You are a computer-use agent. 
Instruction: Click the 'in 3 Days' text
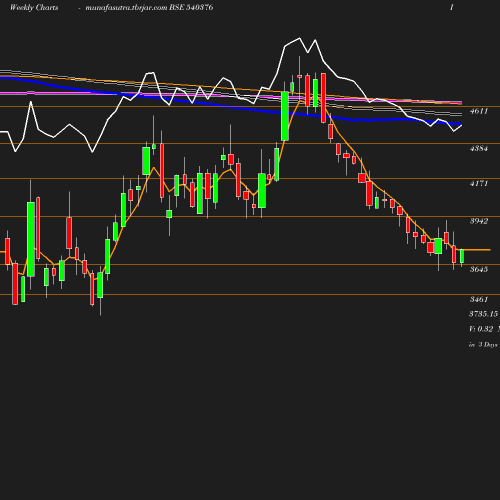[483, 345]
